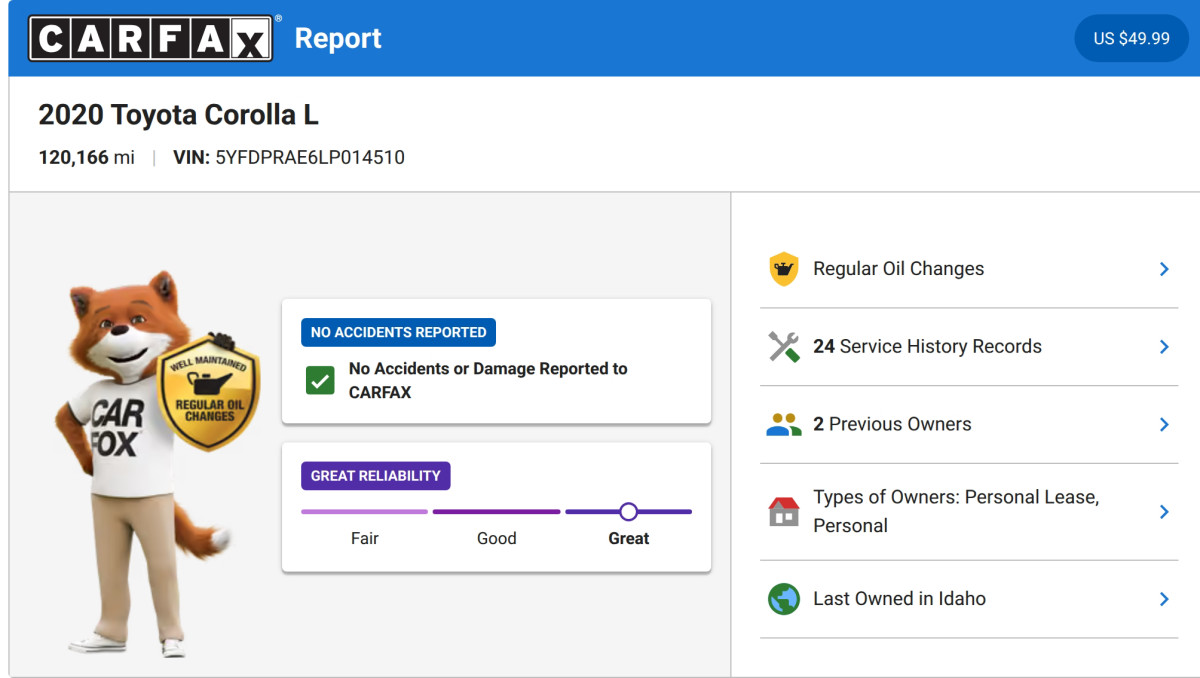Click the CARFAX logo in header
Screen dimensions: 1200x678
click(150, 38)
